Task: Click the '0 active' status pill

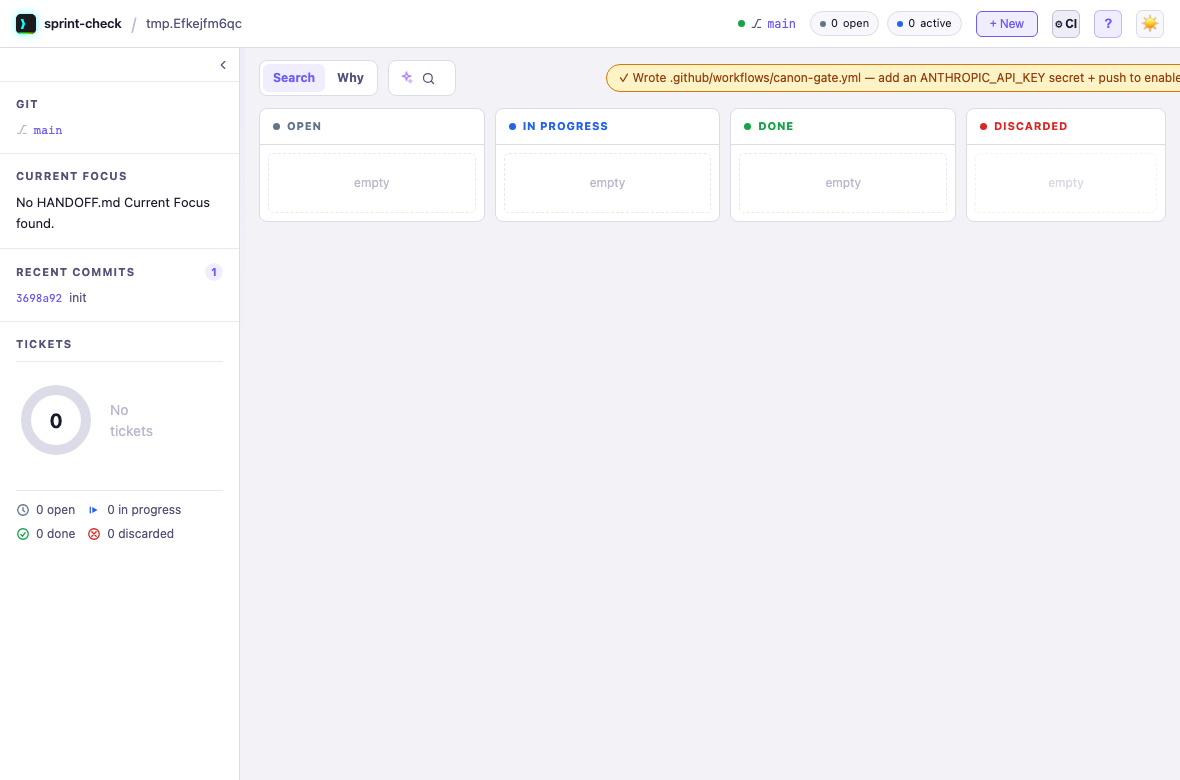Action: click(x=924, y=23)
